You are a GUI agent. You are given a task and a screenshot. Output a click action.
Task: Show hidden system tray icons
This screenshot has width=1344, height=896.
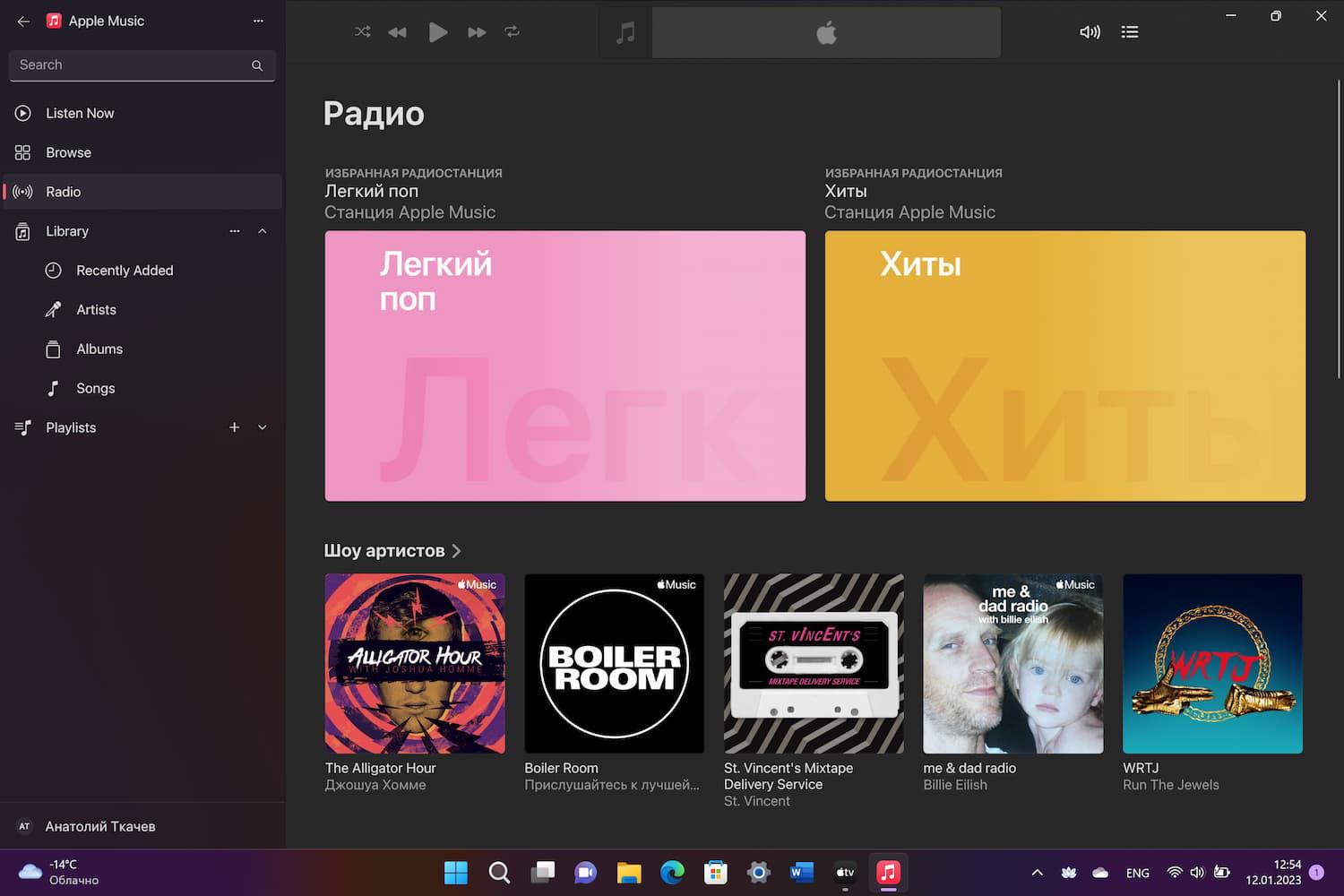[x=1037, y=873]
